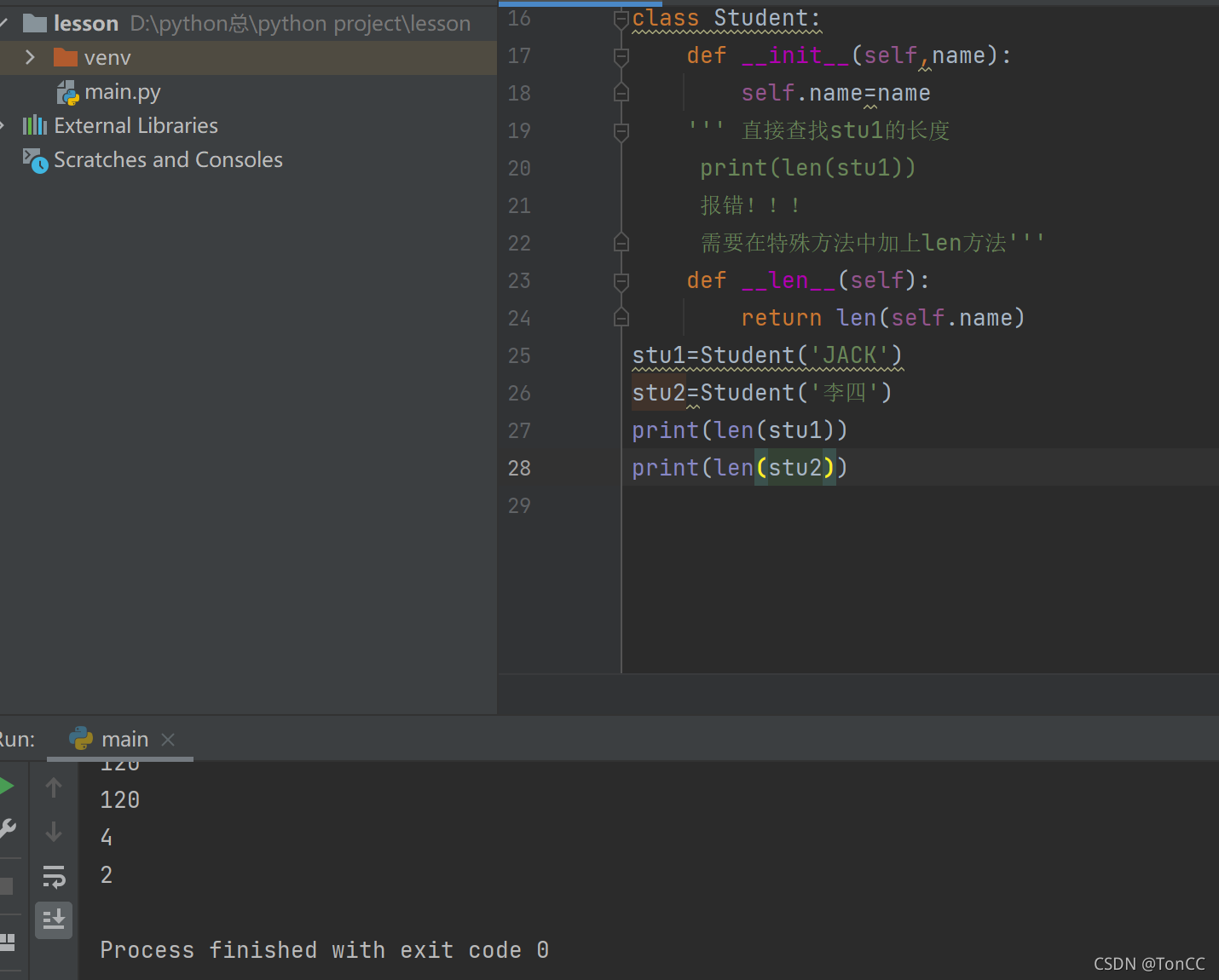
Task: Collapse docstring fold marker at line 19
Action: tap(621, 131)
